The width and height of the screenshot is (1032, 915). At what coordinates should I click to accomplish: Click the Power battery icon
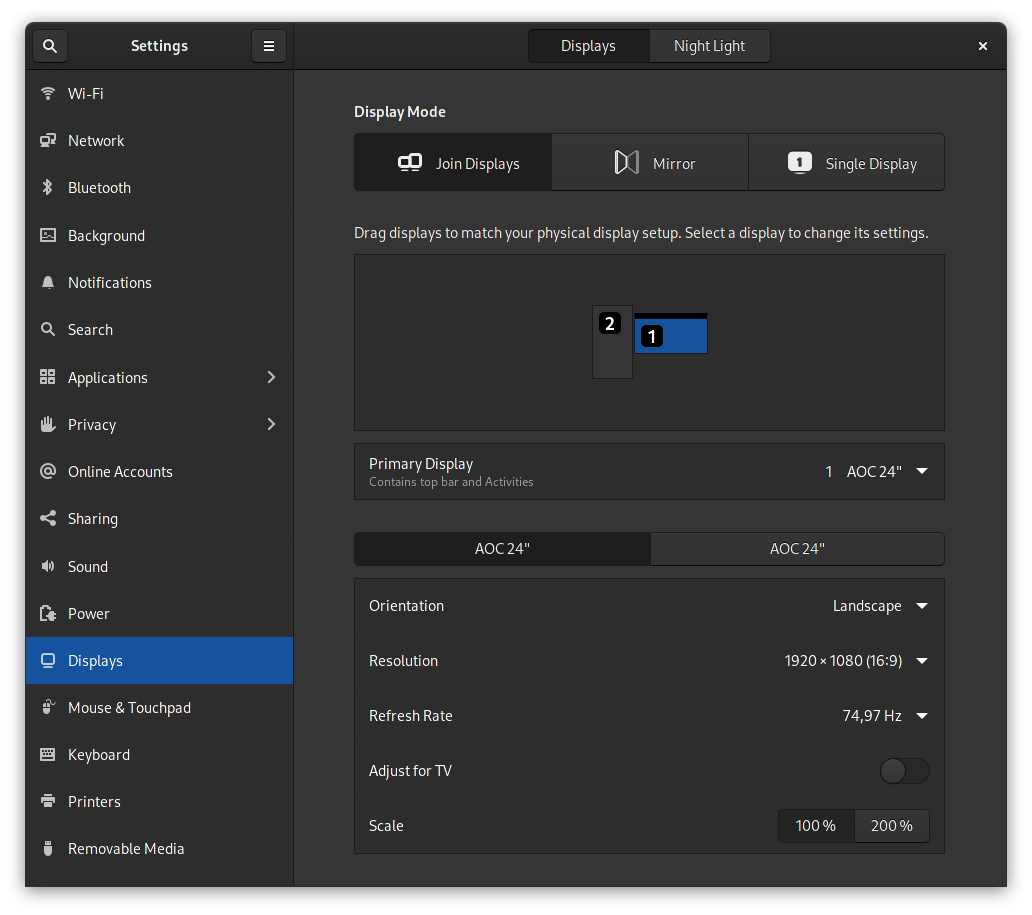(x=47, y=614)
